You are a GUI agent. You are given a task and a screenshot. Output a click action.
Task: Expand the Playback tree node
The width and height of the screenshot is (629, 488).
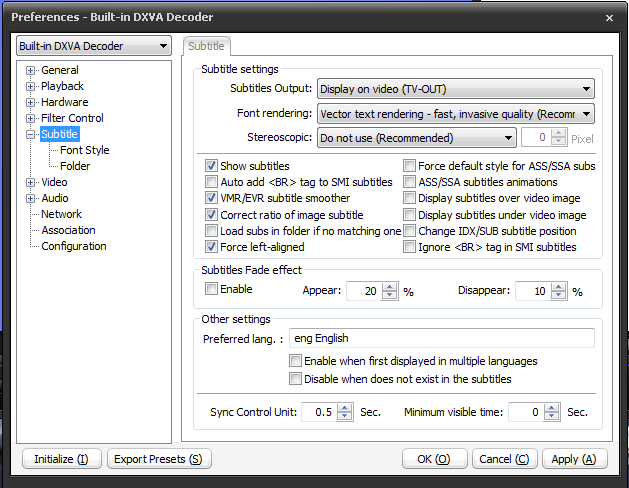tap(30, 87)
